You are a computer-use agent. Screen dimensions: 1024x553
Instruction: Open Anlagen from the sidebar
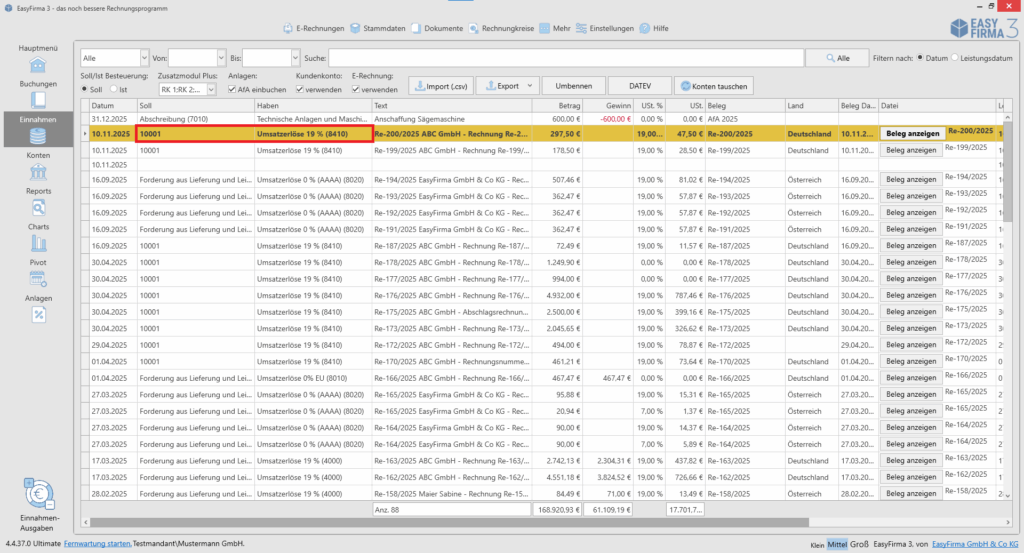pyautogui.click(x=39, y=314)
